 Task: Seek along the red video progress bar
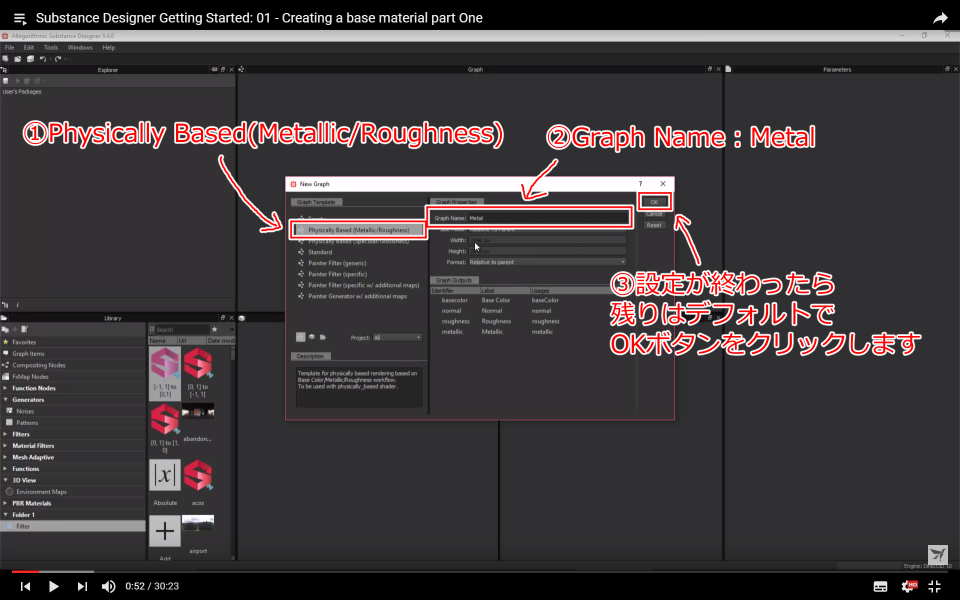click(x=480, y=571)
